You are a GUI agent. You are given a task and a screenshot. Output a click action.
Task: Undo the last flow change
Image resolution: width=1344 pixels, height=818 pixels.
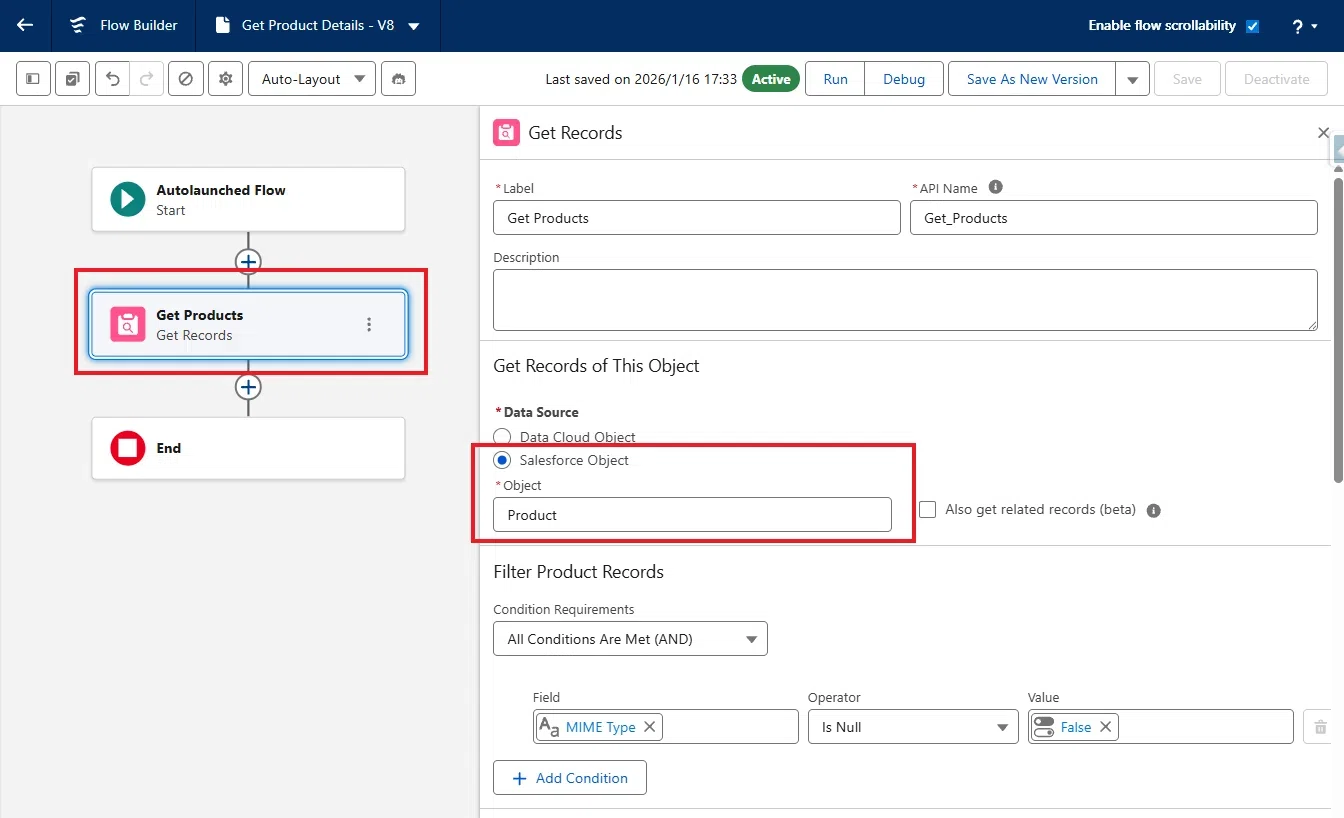coord(112,79)
